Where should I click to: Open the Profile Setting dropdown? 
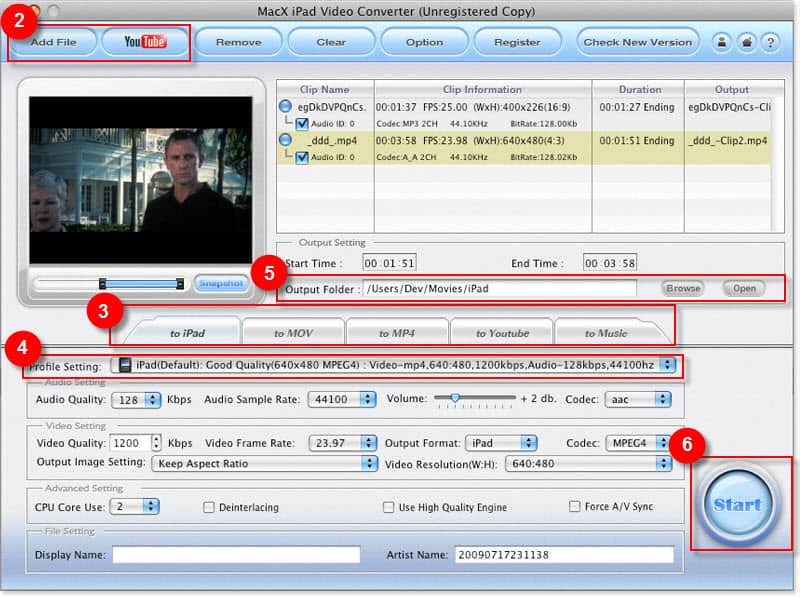point(393,365)
